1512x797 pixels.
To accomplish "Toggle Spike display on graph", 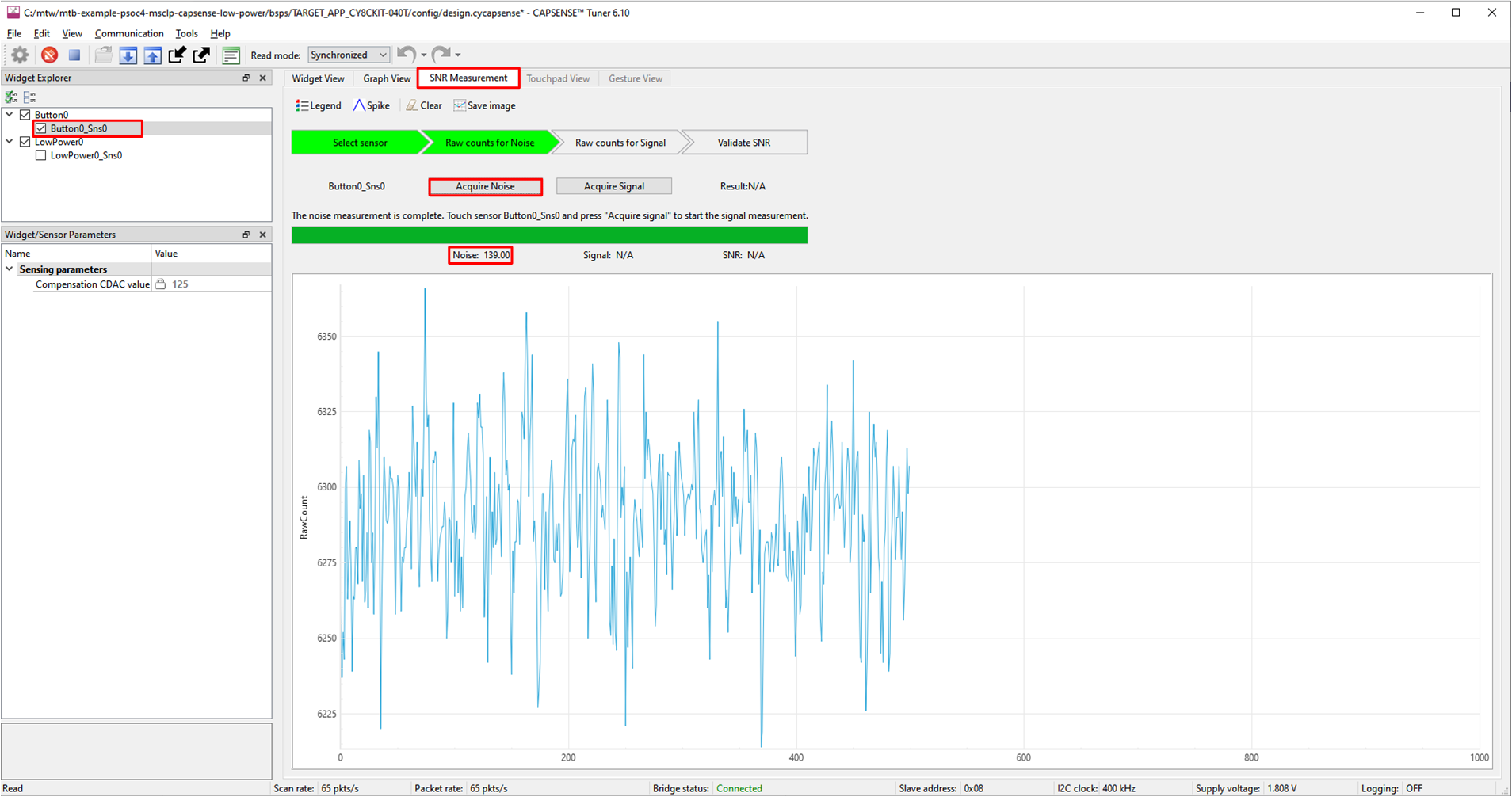I will [372, 105].
